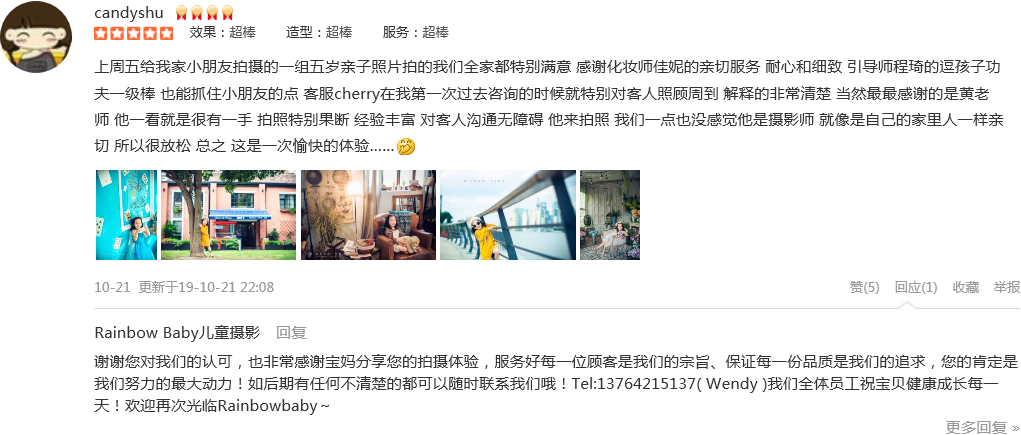Open the pink building photo thumbnail
The height and width of the screenshot is (435, 1021).
tap(229, 215)
